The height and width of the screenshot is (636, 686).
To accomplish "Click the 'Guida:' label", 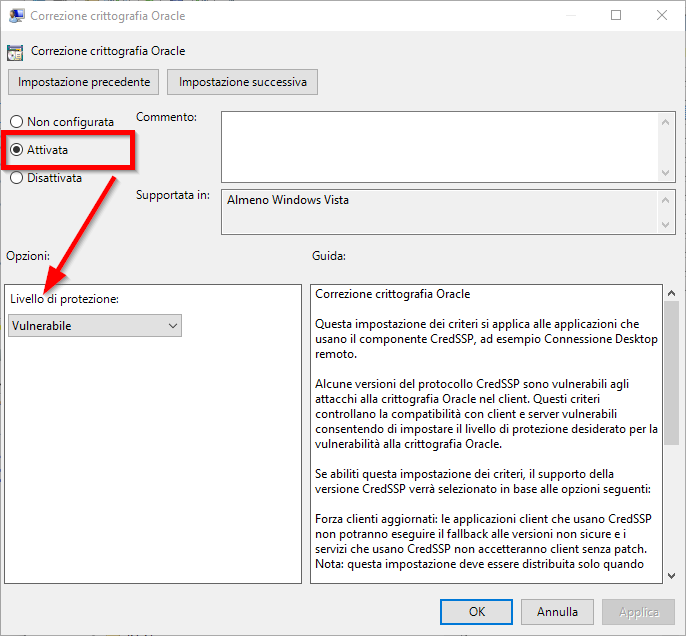I will [x=329, y=256].
